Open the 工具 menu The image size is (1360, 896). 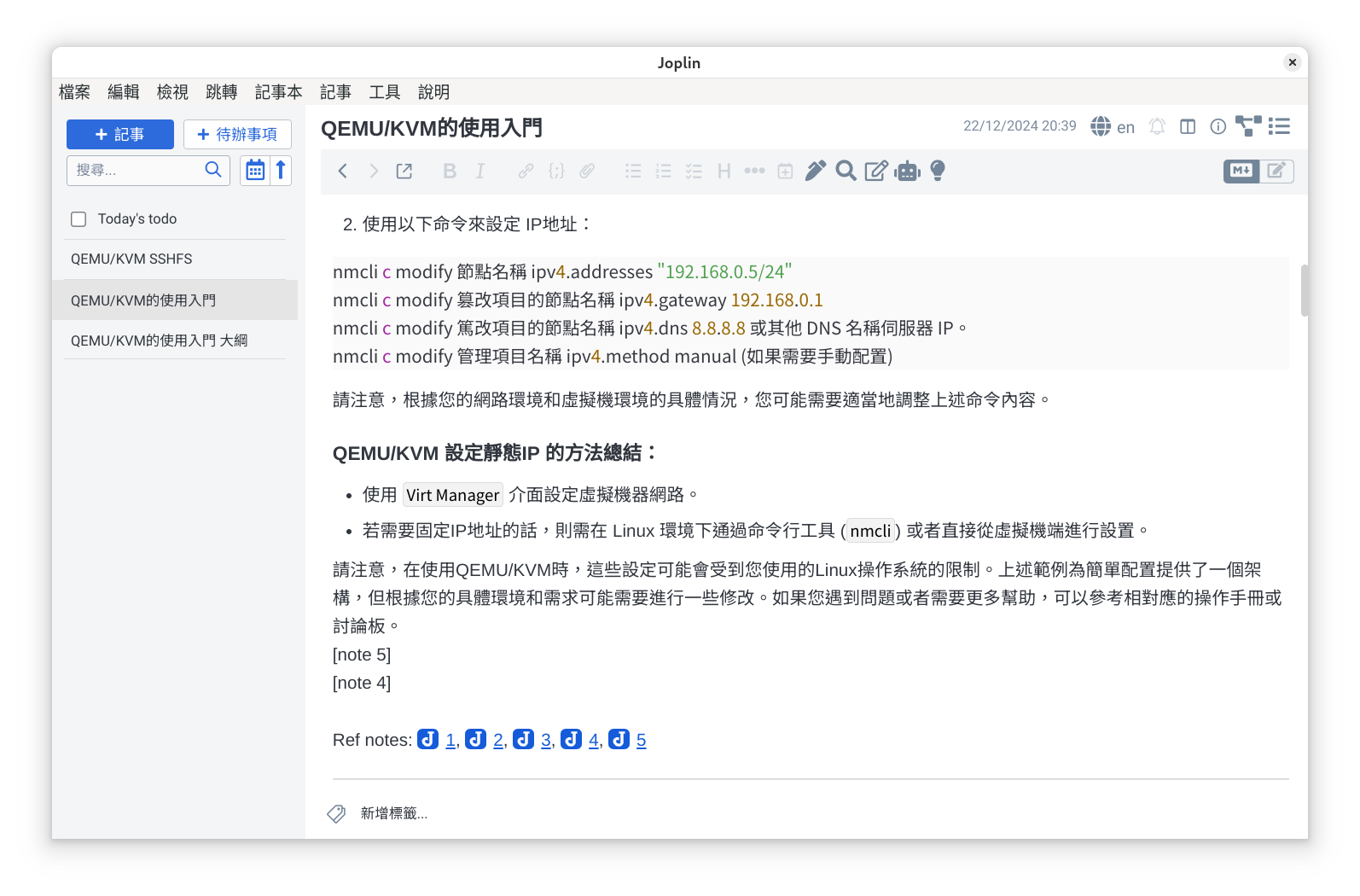(x=385, y=92)
